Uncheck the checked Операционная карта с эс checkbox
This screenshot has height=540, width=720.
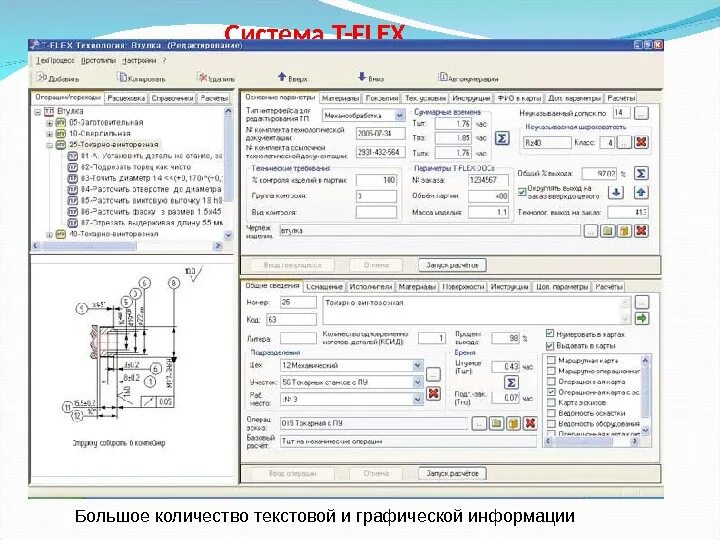pyautogui.click(x=551, y=392)
